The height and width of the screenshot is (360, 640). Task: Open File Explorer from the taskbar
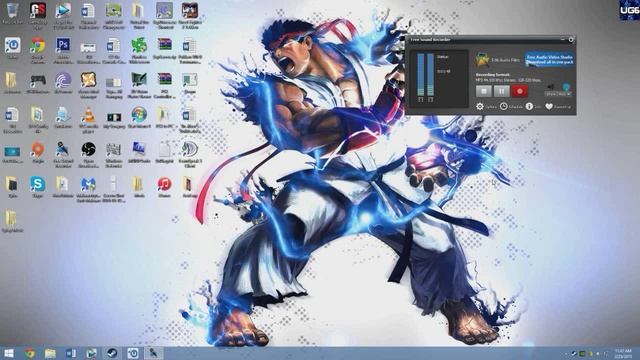pyautogui.click(x=50, y=353)
